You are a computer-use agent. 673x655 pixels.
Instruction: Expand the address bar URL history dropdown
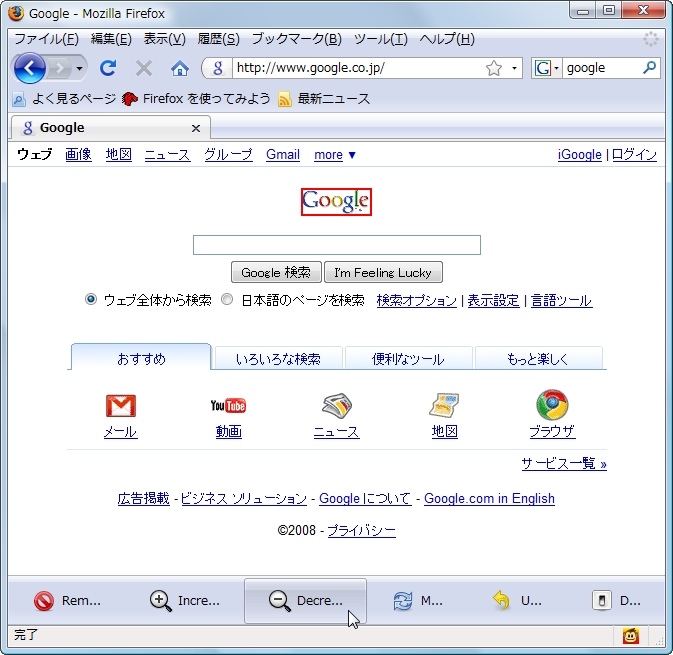tap(514, 68)
